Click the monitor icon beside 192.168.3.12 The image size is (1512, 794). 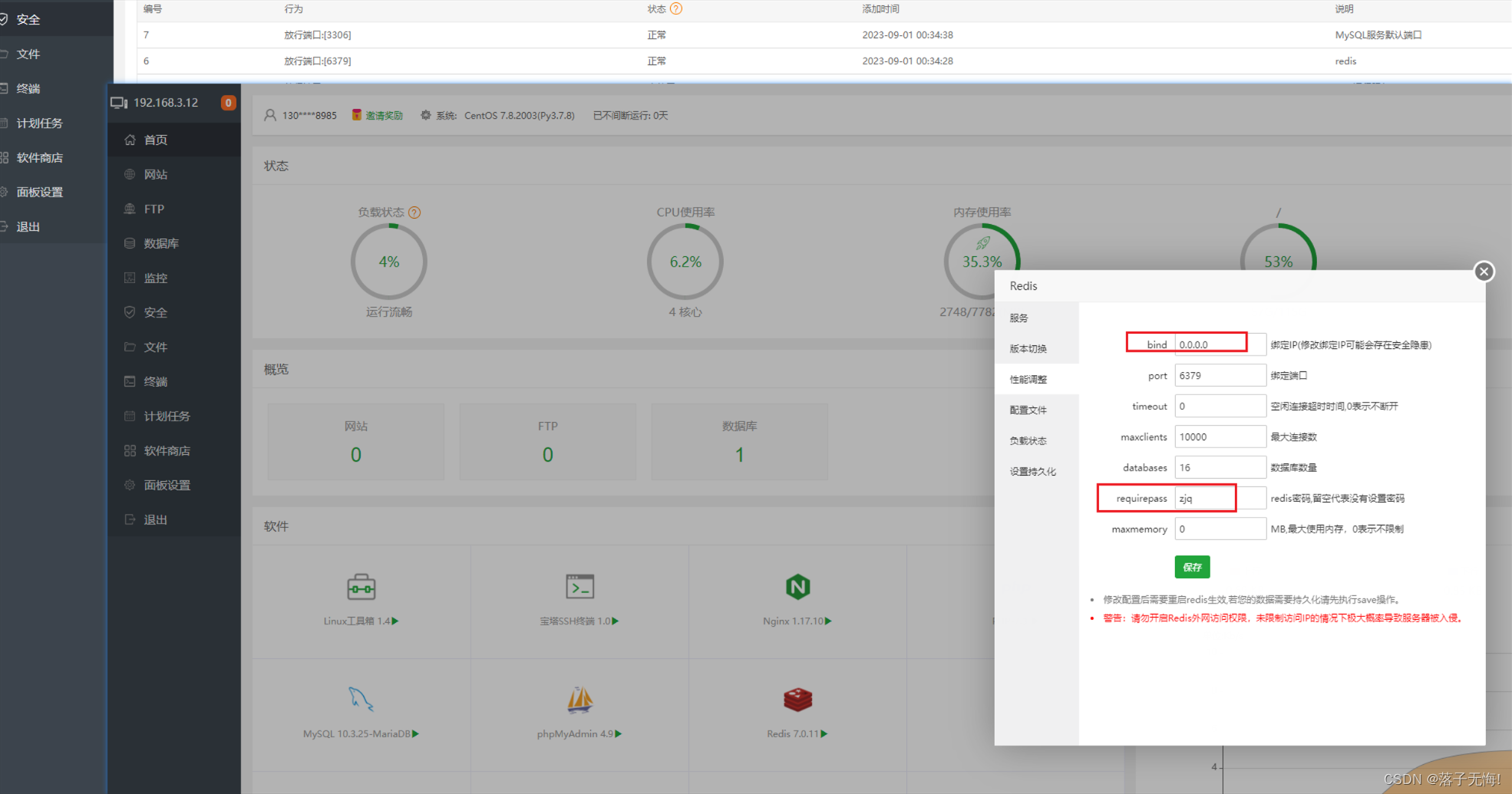tap(119, 103)
